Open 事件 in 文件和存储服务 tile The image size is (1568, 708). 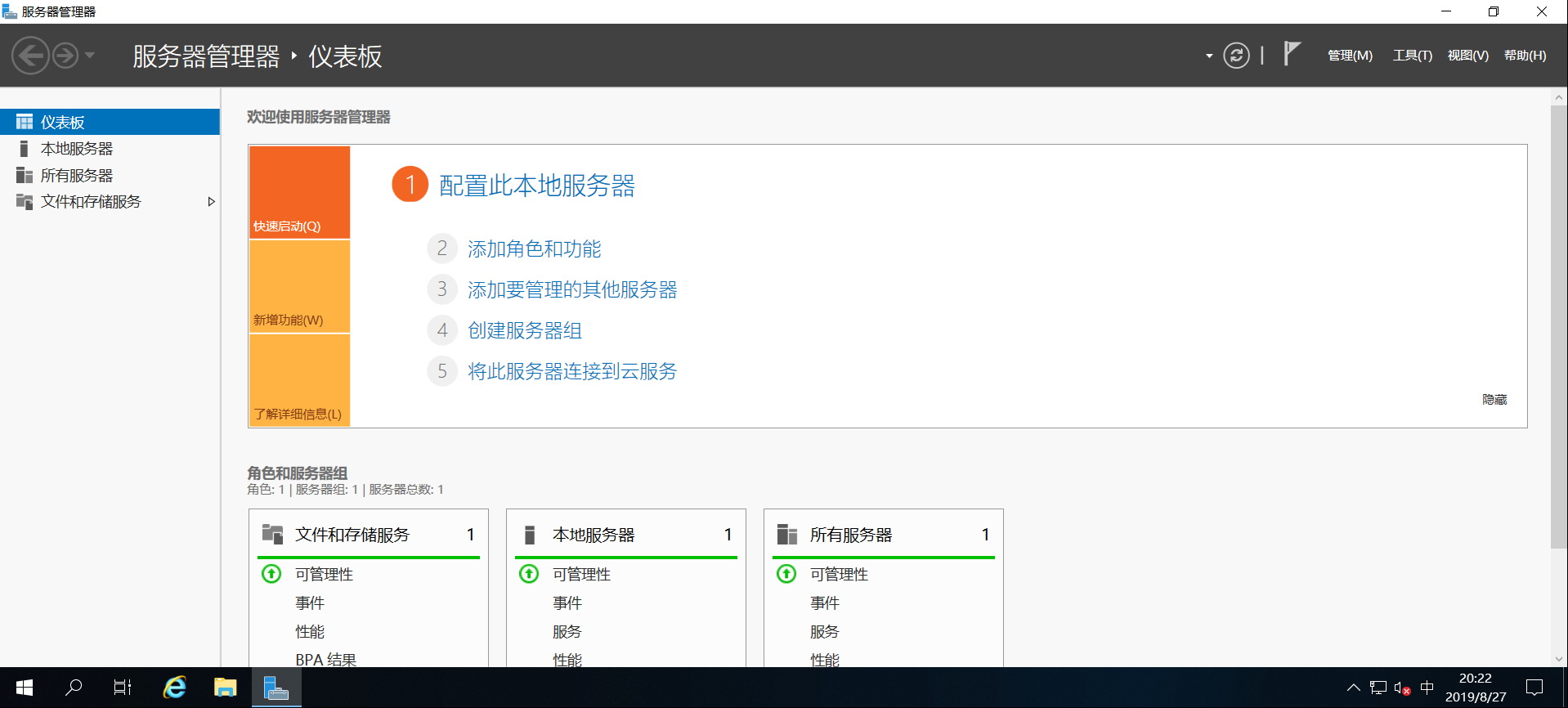(x=310, y=603)
